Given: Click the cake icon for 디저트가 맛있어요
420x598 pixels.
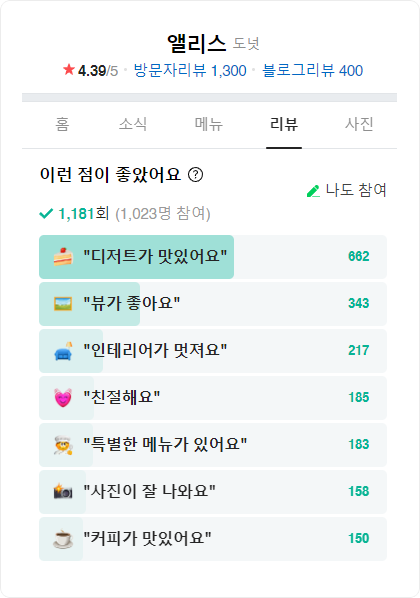Looking at the screenshot, I should click(x=63, y=256).
